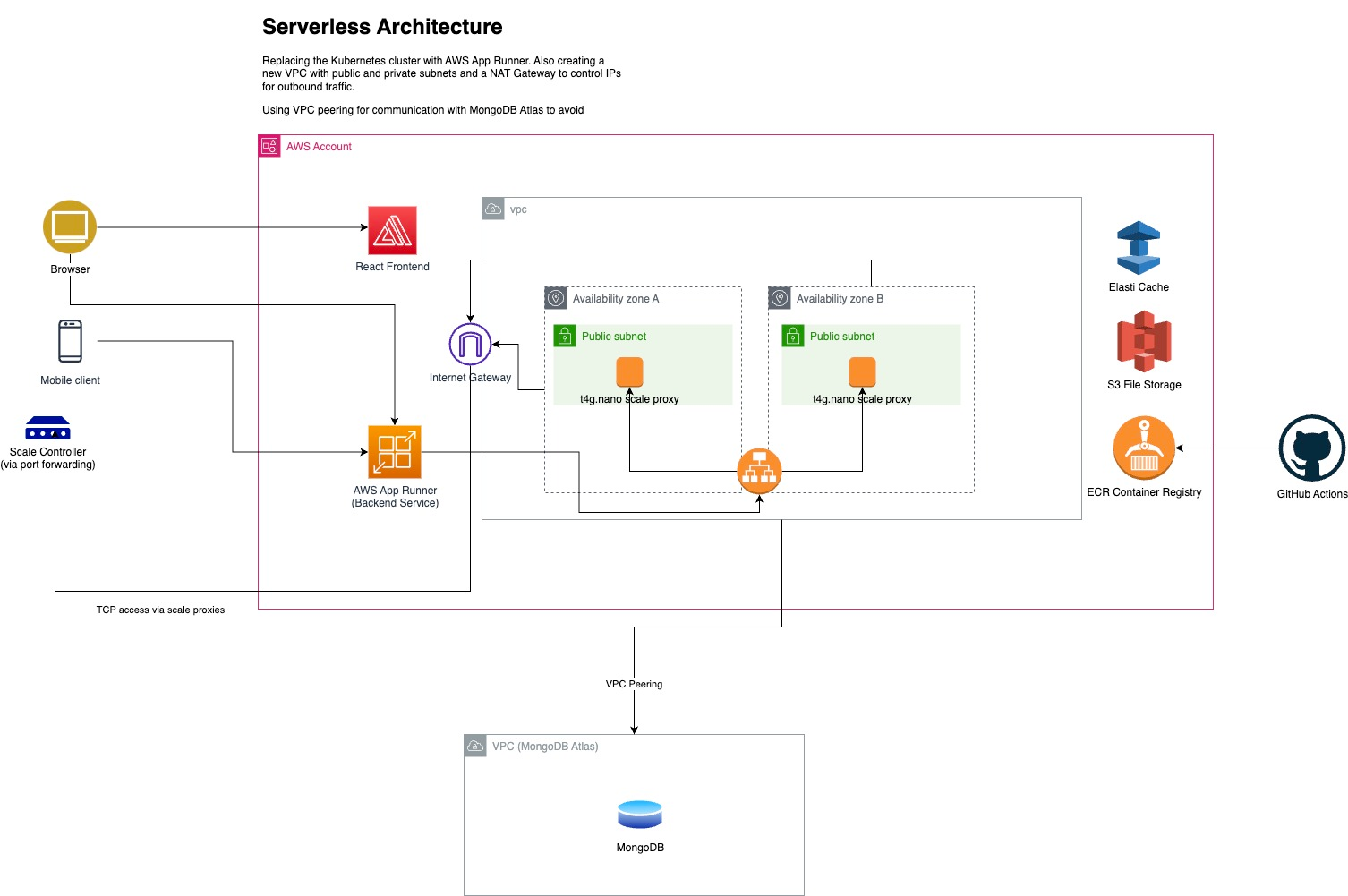Click the AWS App Runner service icon
Viewport: 1348px width, 896px height.
click(395, 452)
